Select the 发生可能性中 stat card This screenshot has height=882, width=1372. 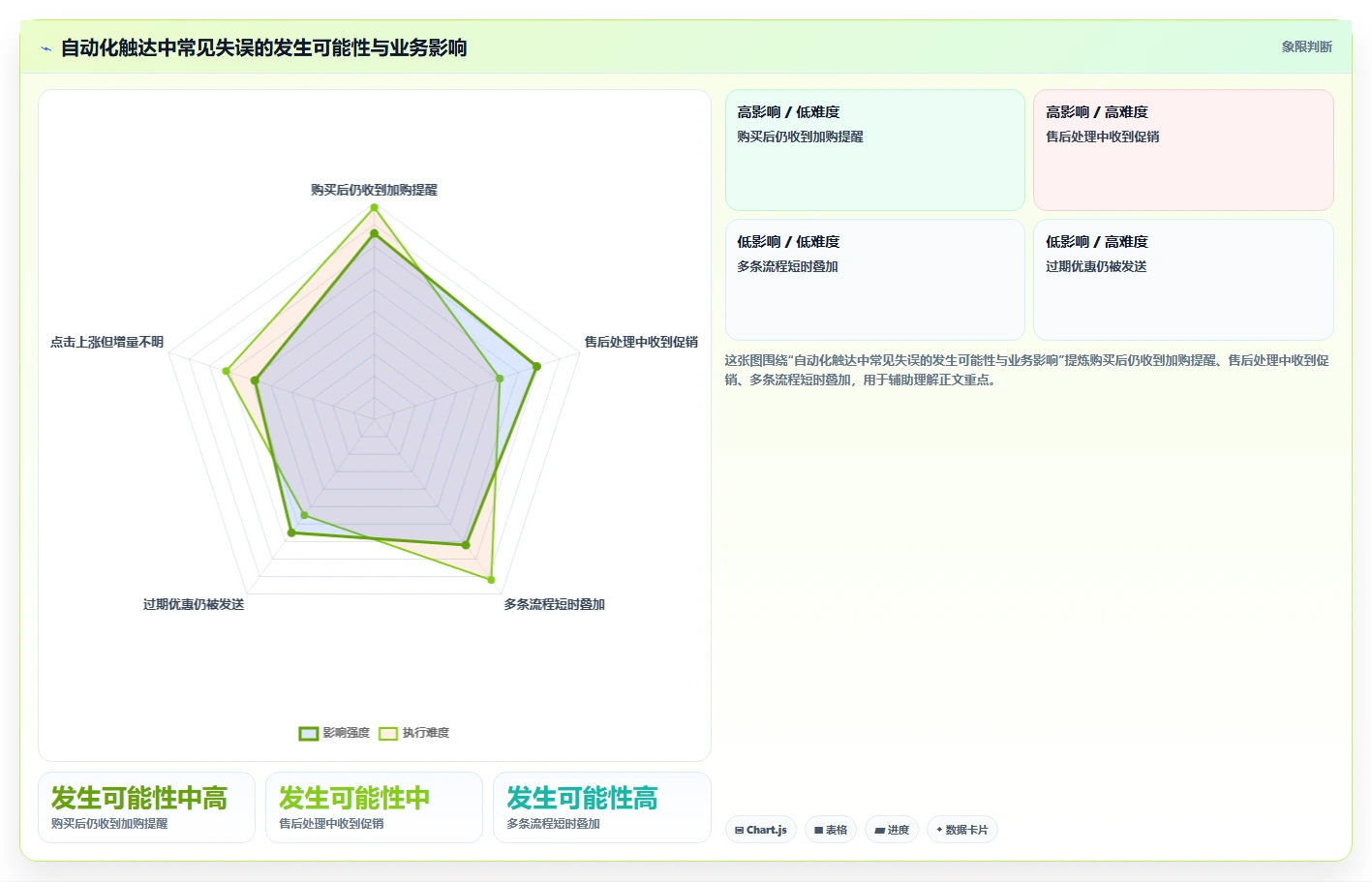click(374, 807)
